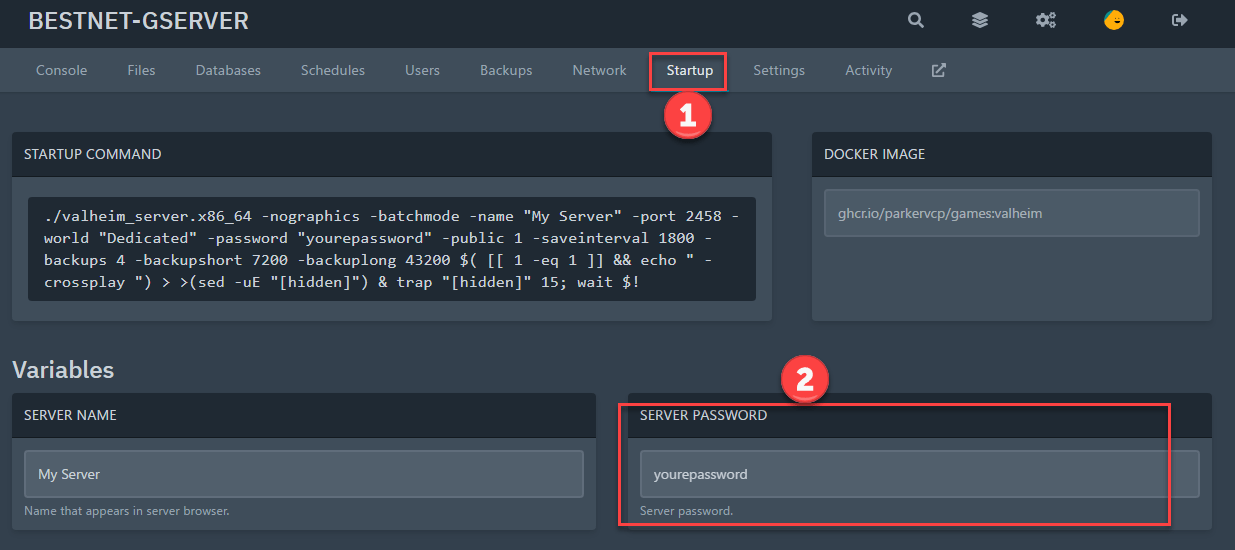The height and width of the screenshot is (550, 1235).
Task: Click the BESTNET-GSERVER title link
Action: tap(138, 21)
